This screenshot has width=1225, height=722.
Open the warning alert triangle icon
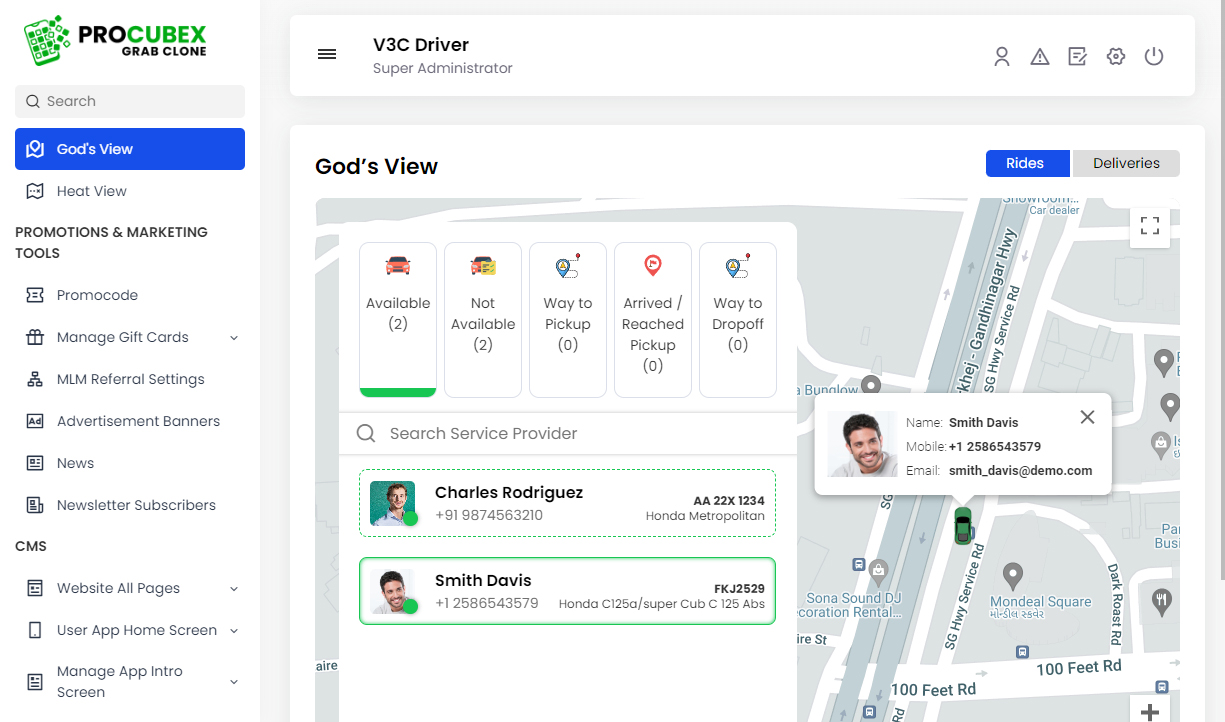click(1040, 57)
